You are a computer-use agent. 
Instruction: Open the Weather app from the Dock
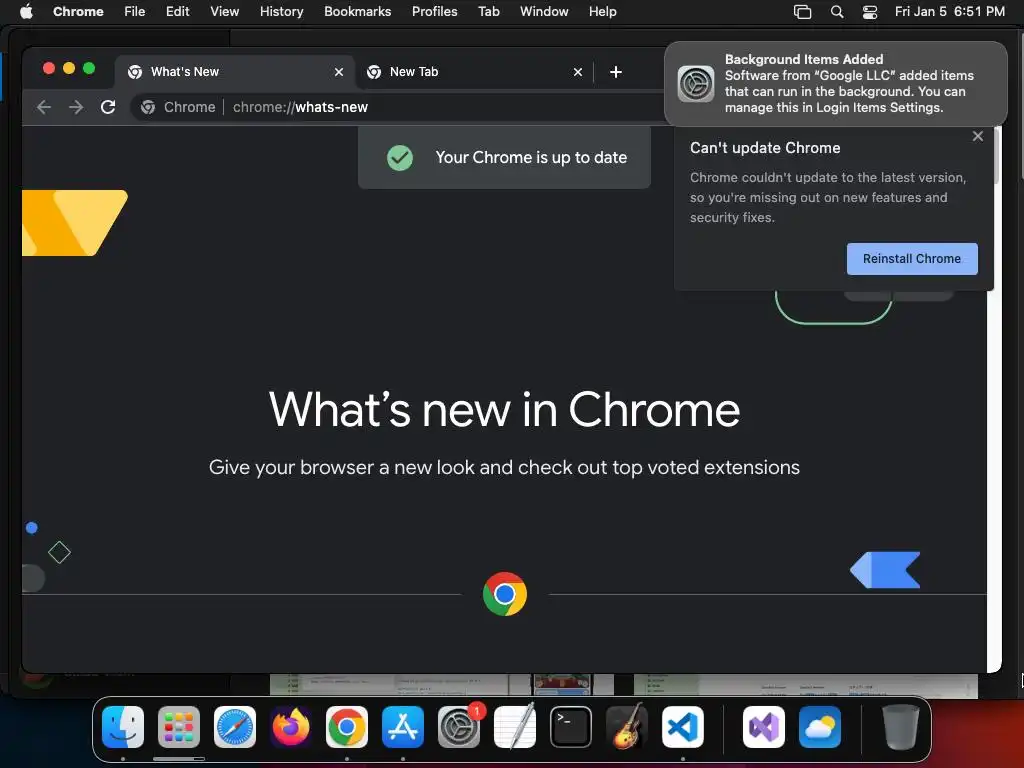tap(820, 727)
